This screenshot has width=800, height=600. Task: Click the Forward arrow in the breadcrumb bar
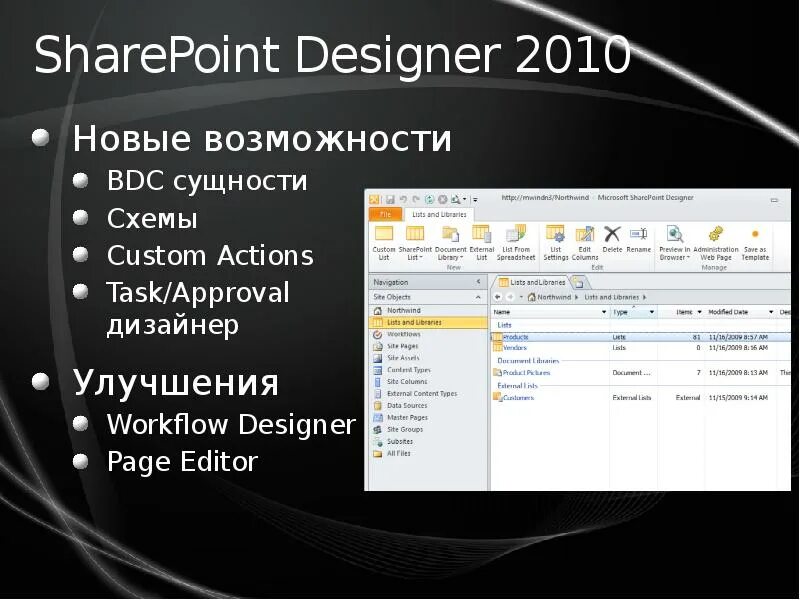pos(510,297)
